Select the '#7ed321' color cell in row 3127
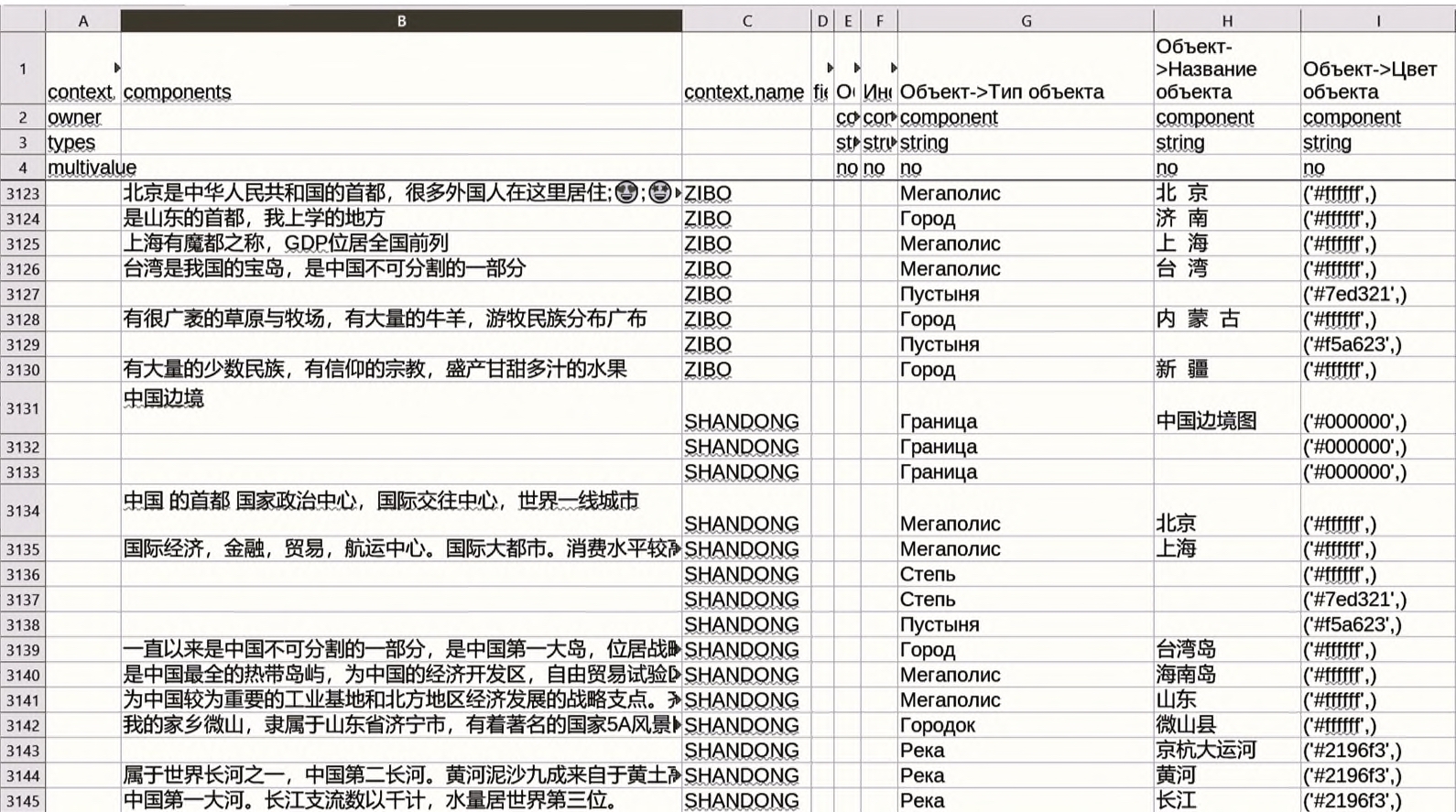Screen dimensions: 1456x812 point(1376,294)
